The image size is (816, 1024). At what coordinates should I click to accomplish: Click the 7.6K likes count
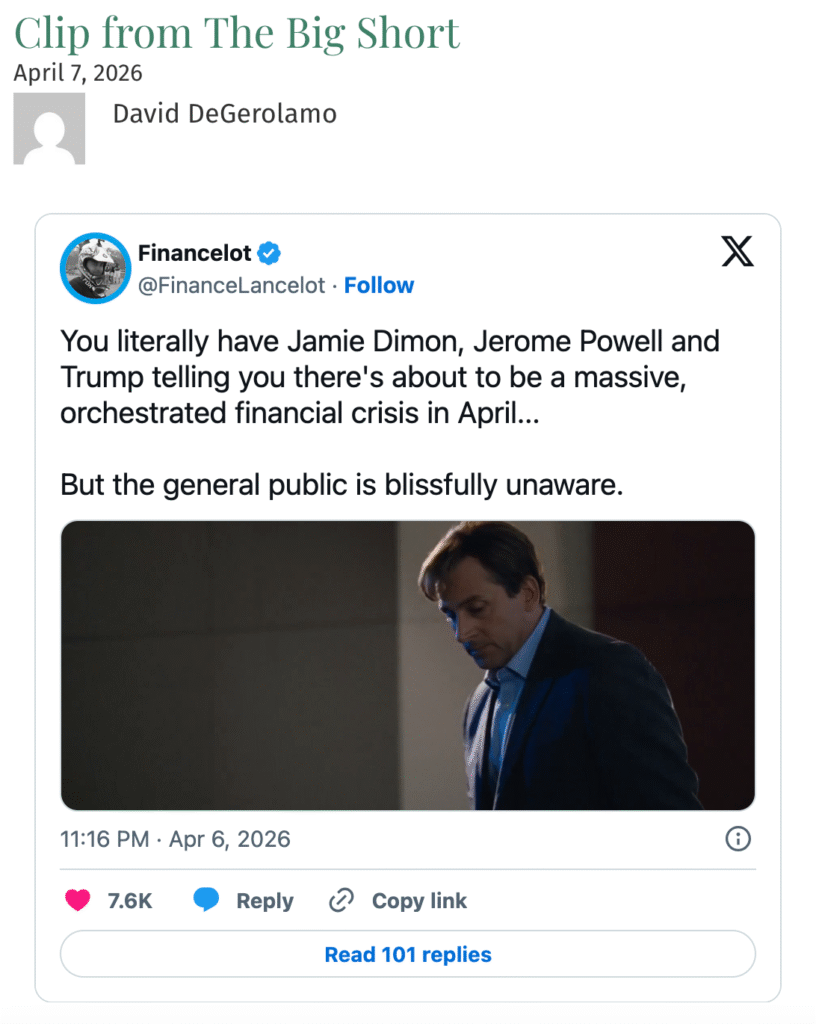(x=130, y=900)
